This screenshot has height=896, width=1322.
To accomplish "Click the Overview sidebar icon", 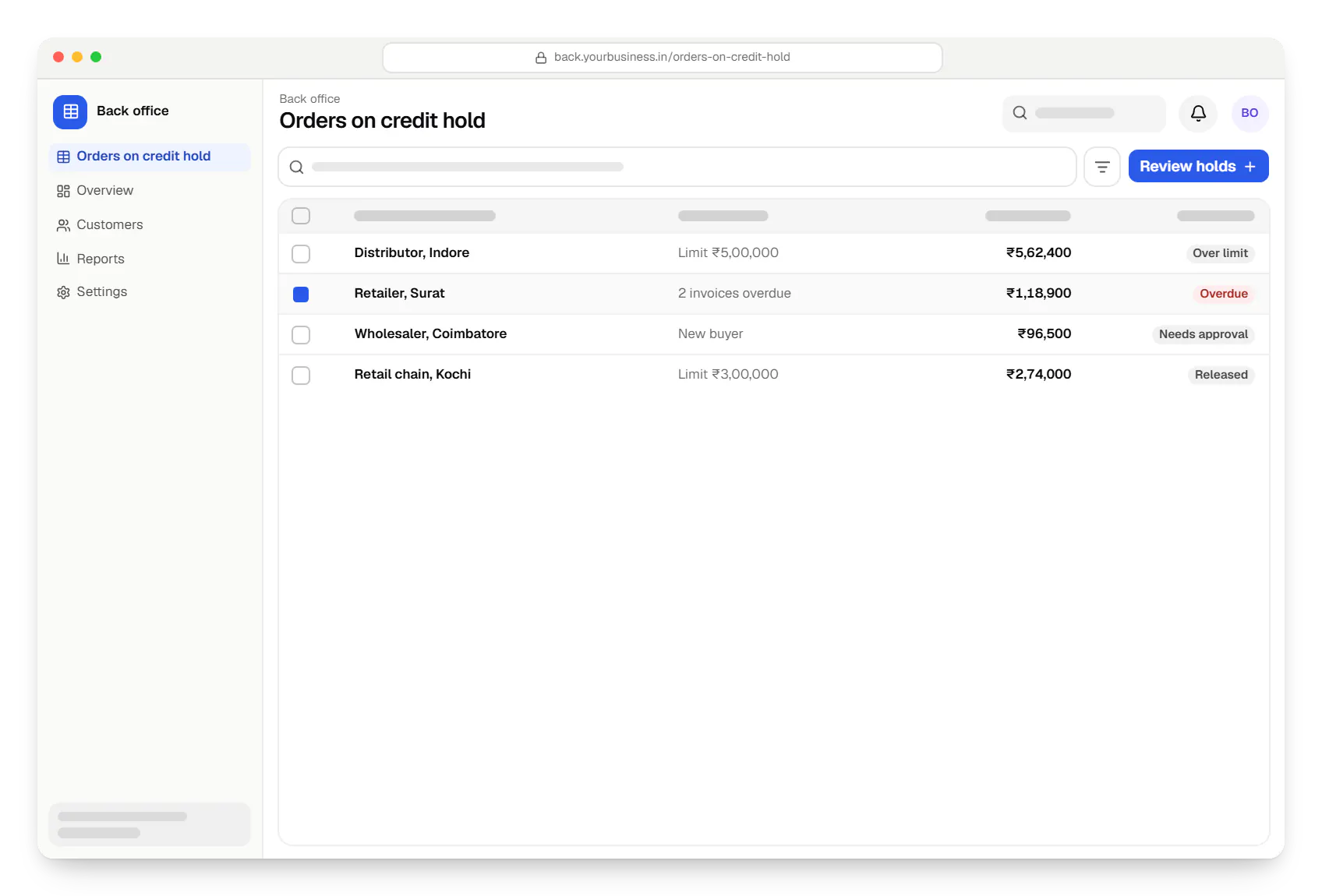I will 63,191.
